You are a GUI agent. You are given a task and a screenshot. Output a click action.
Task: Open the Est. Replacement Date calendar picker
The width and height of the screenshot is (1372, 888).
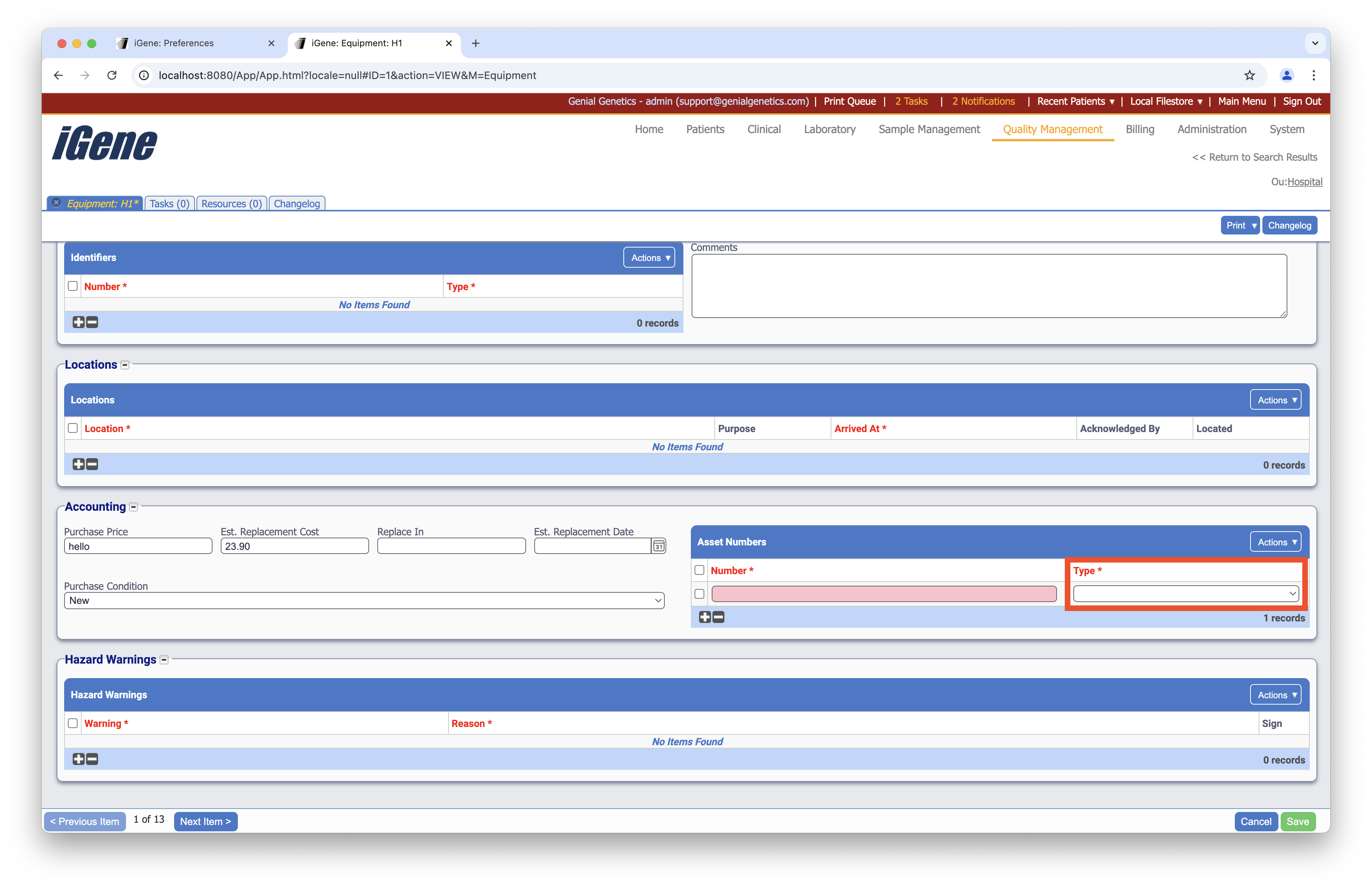tap(658, 546)
